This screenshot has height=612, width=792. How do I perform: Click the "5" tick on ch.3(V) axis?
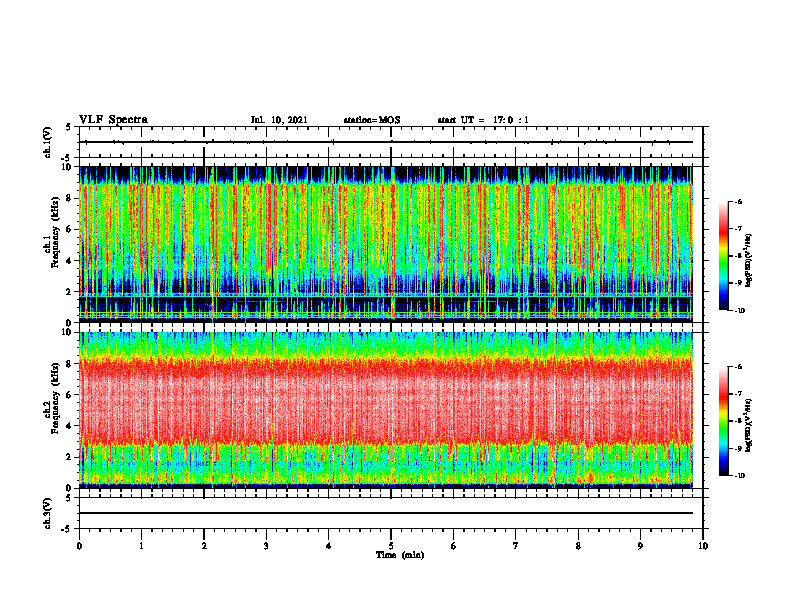(69, 498)
